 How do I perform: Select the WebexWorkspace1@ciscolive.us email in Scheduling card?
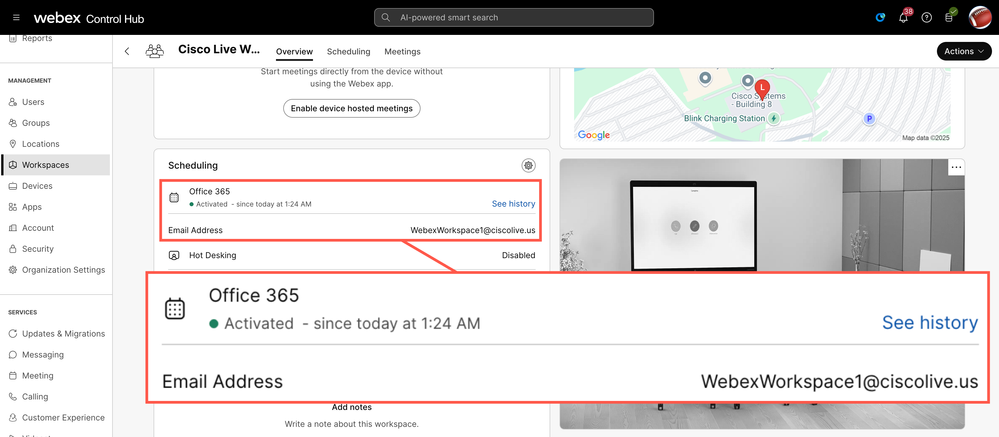click(473, 231)
